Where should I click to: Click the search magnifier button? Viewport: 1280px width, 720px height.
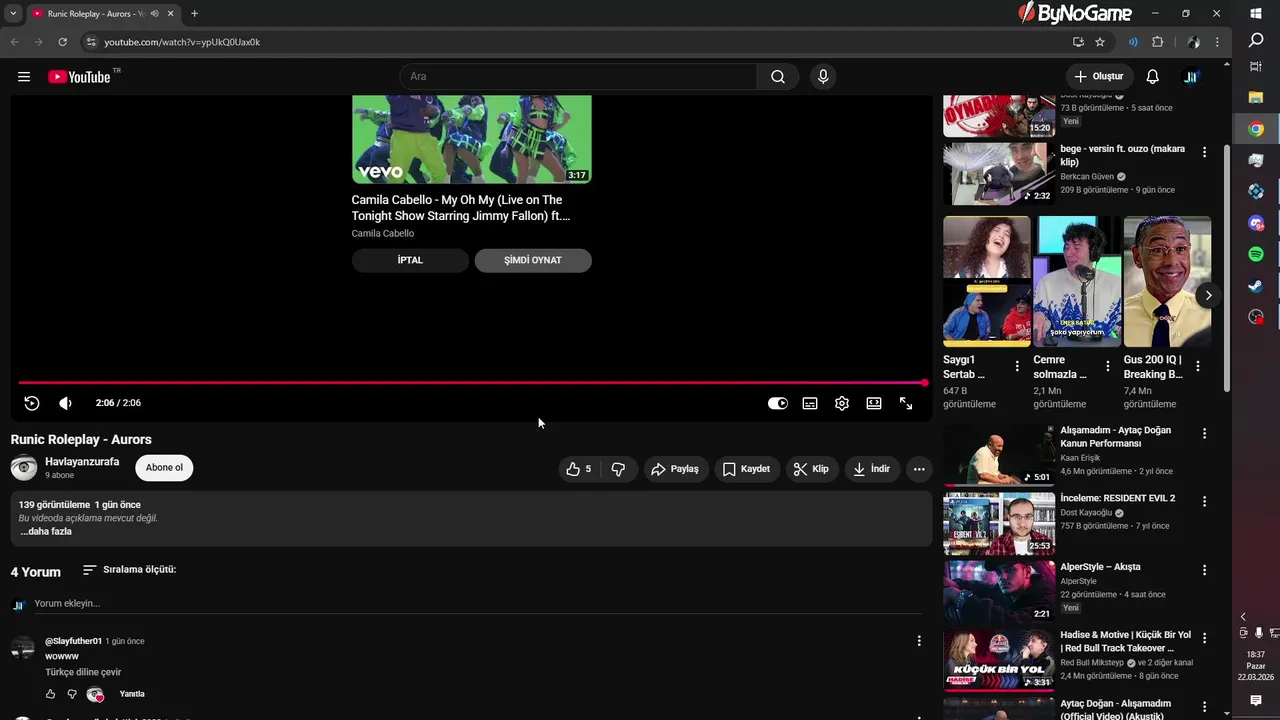pos(778,77)
